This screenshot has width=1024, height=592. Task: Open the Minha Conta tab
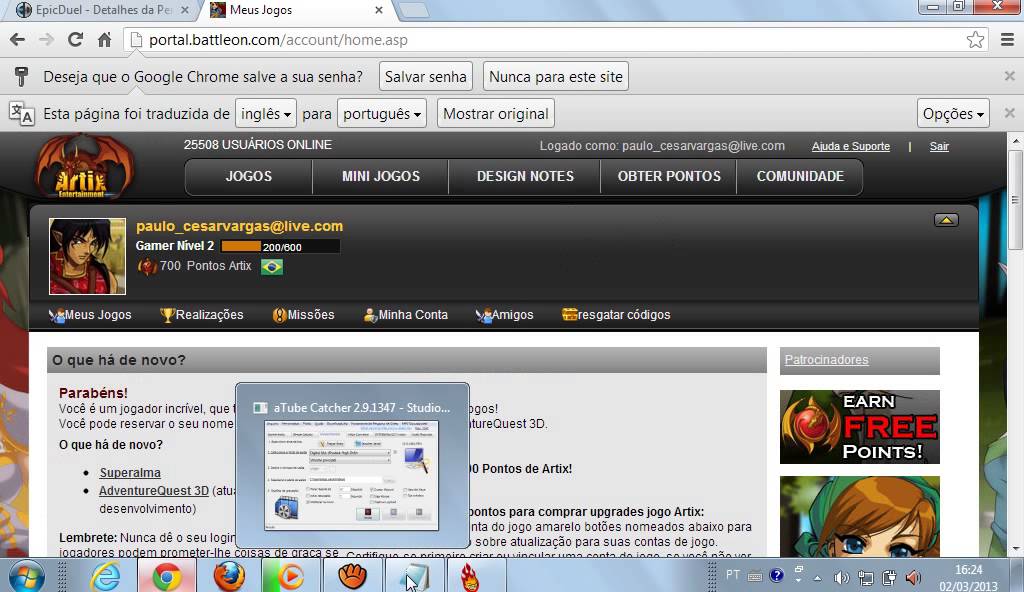point(406,315)
